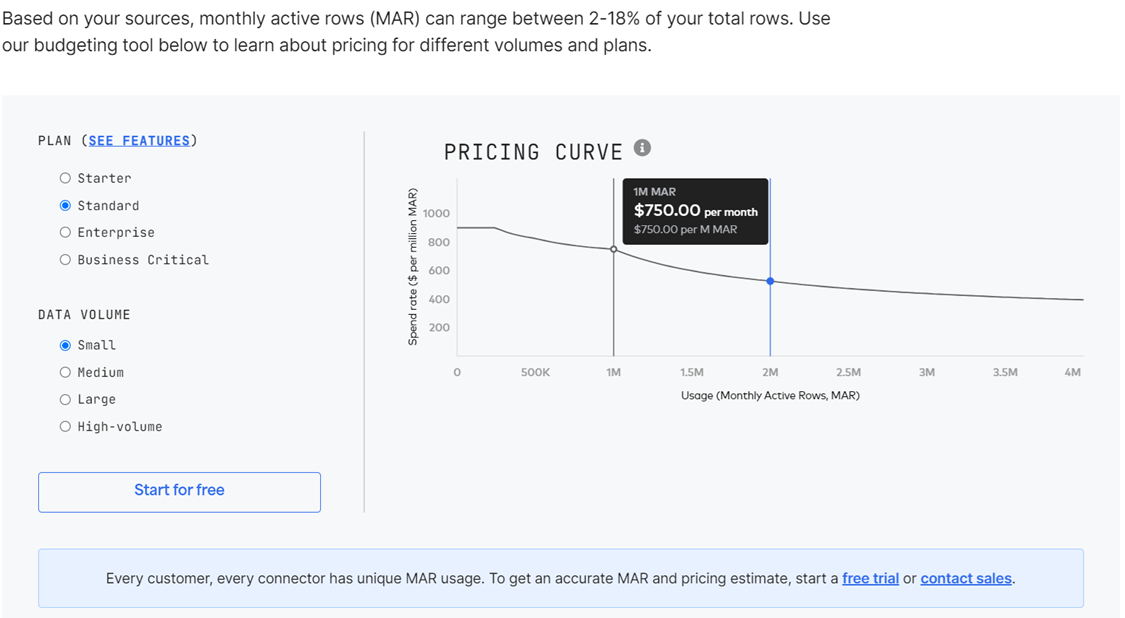
Task: Click the info icon beside Pricing Curve
Action: click(642, 148)
